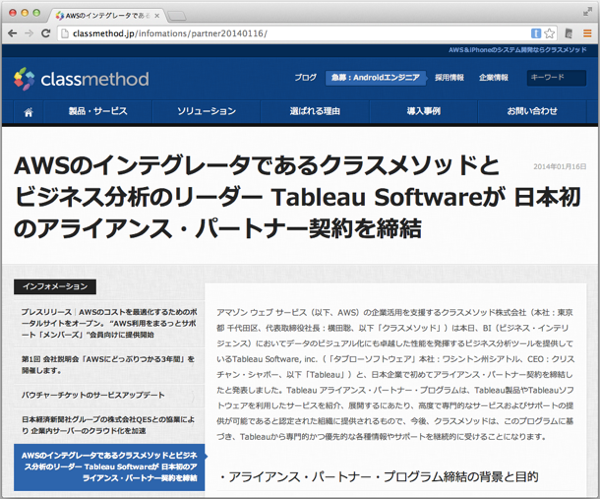Open the 日本経済新聞社グループ QES sidebar link
600x499 pixels.
(108, 425)
